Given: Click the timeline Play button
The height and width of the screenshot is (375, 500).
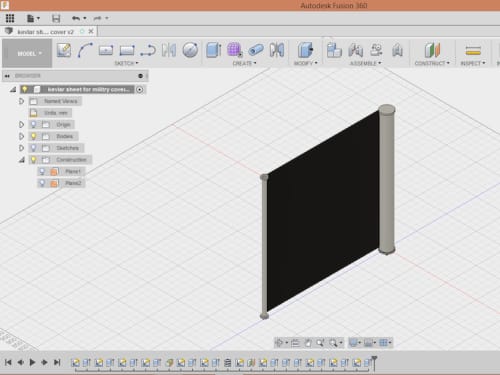Looking at the screenshot, I should pos(32,362).
